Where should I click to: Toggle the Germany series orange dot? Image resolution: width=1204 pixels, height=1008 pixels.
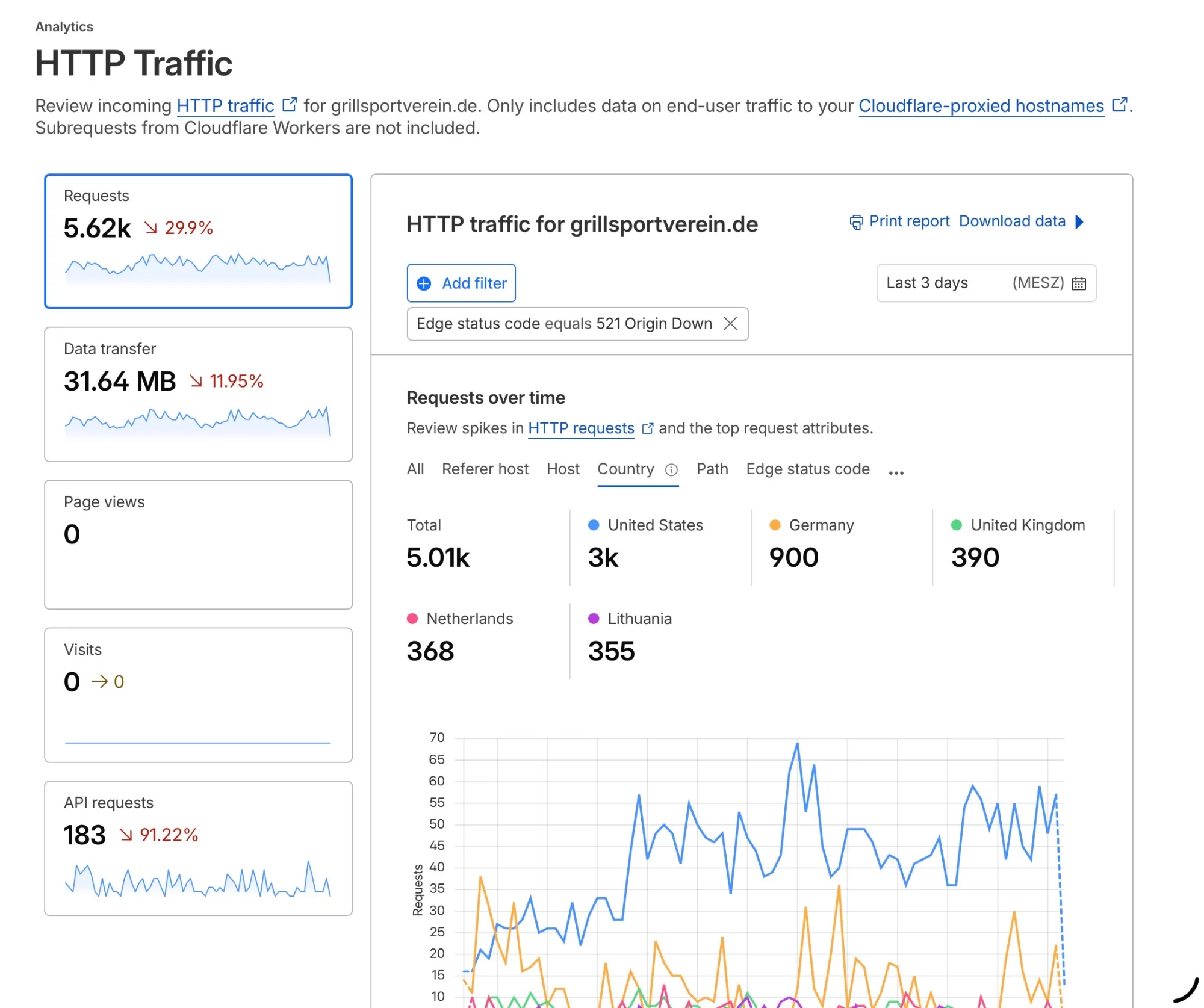(x=775, y=525)
